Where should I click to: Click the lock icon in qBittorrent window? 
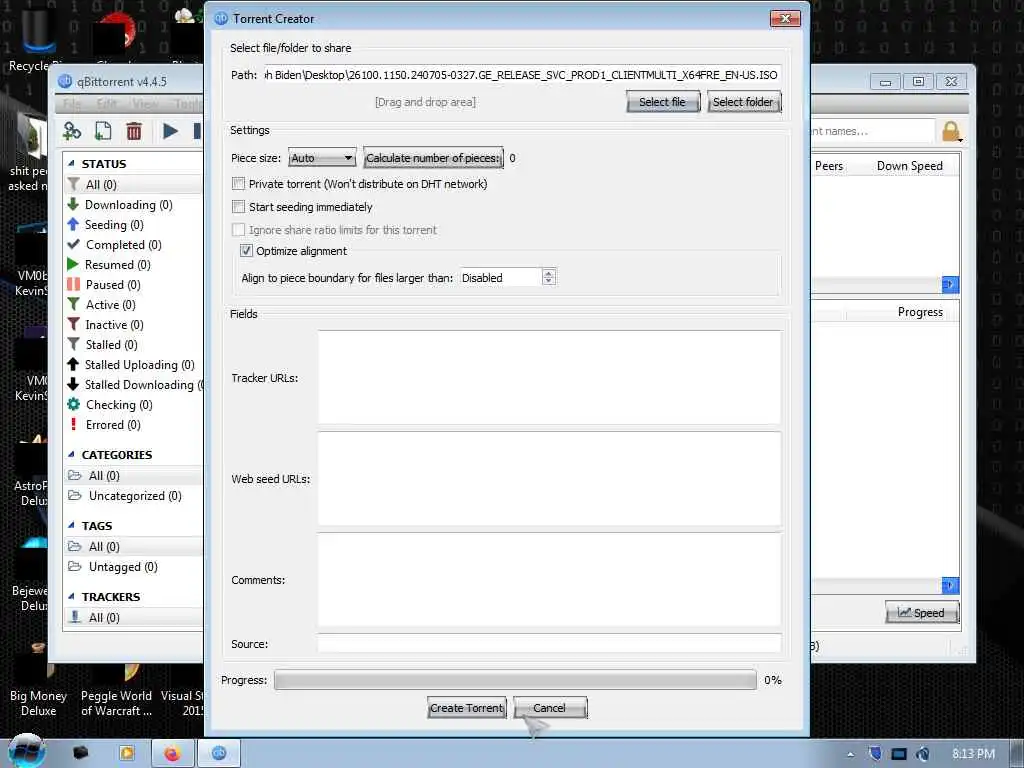click(x=951, y=131)
